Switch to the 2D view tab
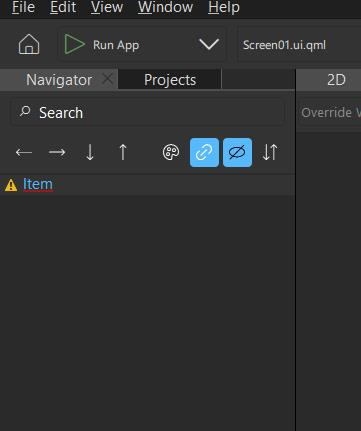Image resolution: width=361 pixels, height=431 pixels. [x=336, y=80]
